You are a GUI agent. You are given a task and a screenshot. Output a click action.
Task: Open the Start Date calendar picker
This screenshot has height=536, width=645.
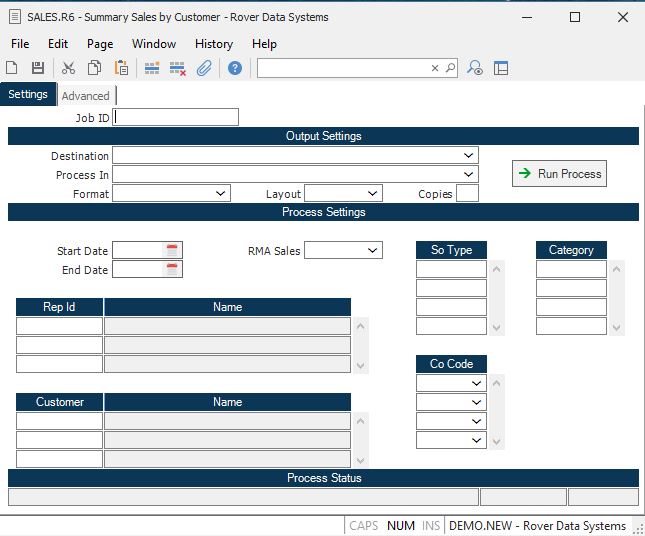click(172, 250)
